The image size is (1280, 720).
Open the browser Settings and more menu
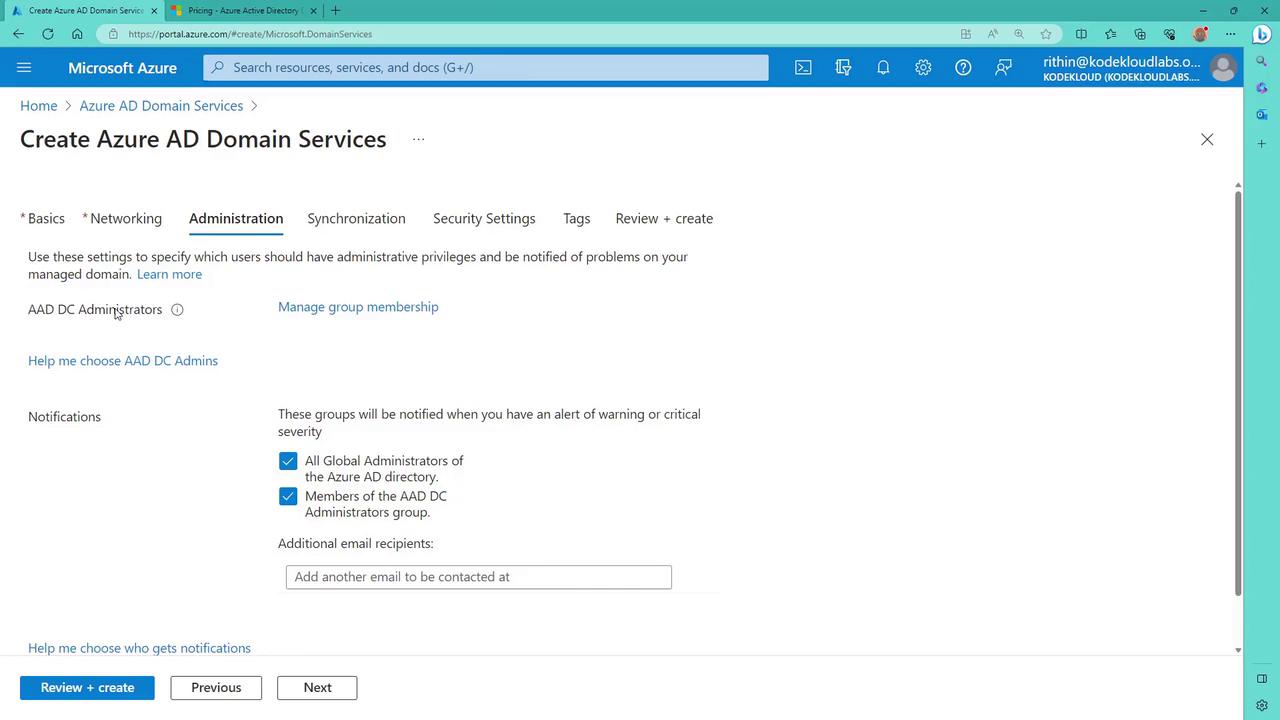pos(1230,34)
